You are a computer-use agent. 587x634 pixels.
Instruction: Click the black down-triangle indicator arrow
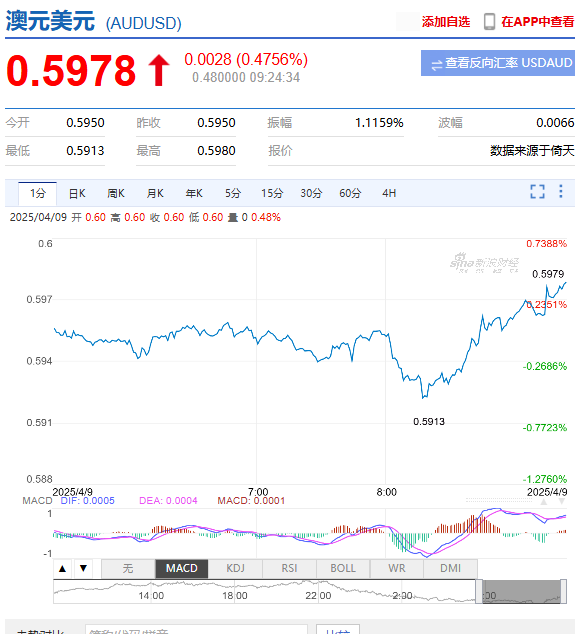83,568
